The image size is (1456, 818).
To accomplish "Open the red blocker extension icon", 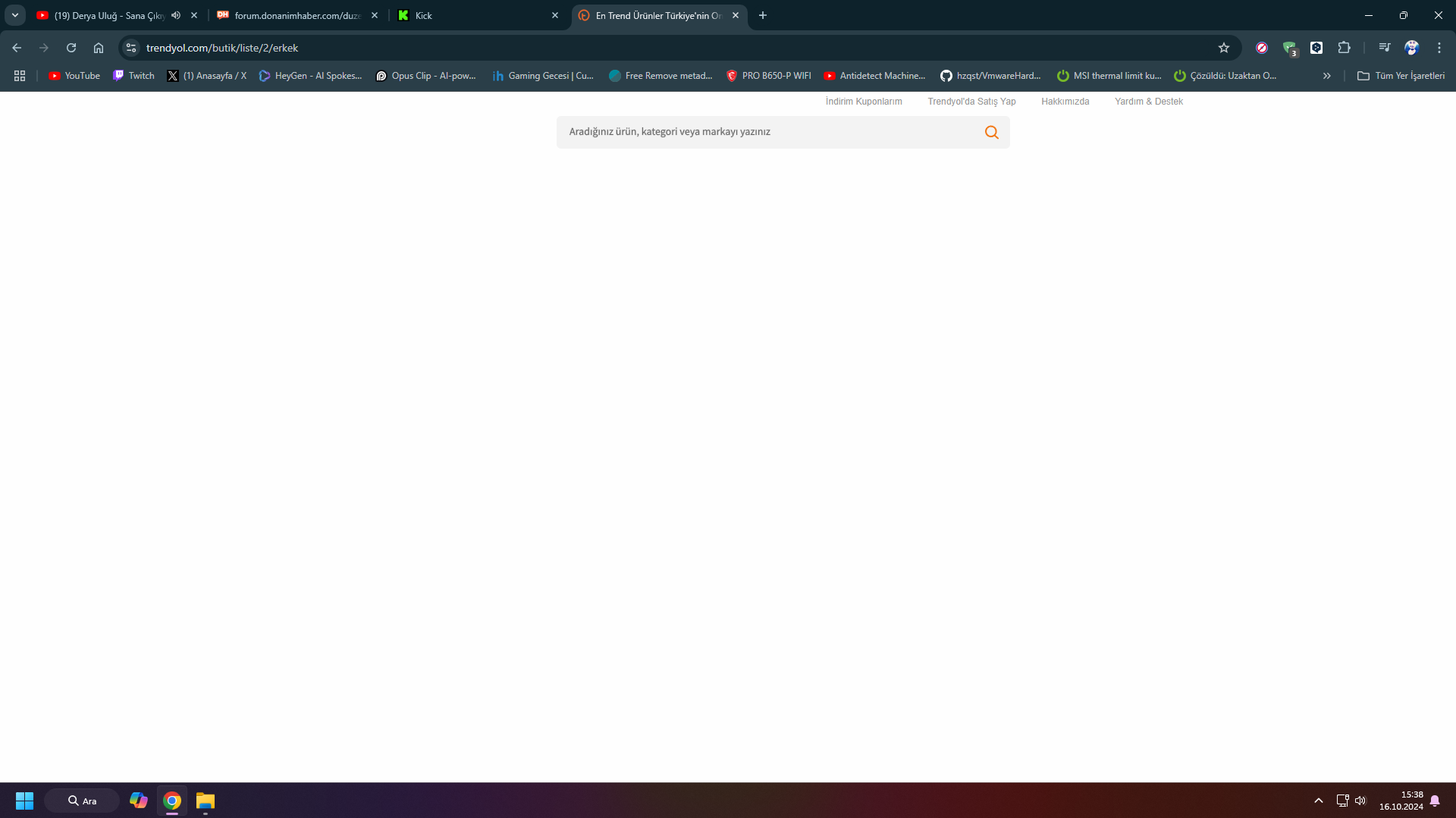I will click(x=1262, y=48).
